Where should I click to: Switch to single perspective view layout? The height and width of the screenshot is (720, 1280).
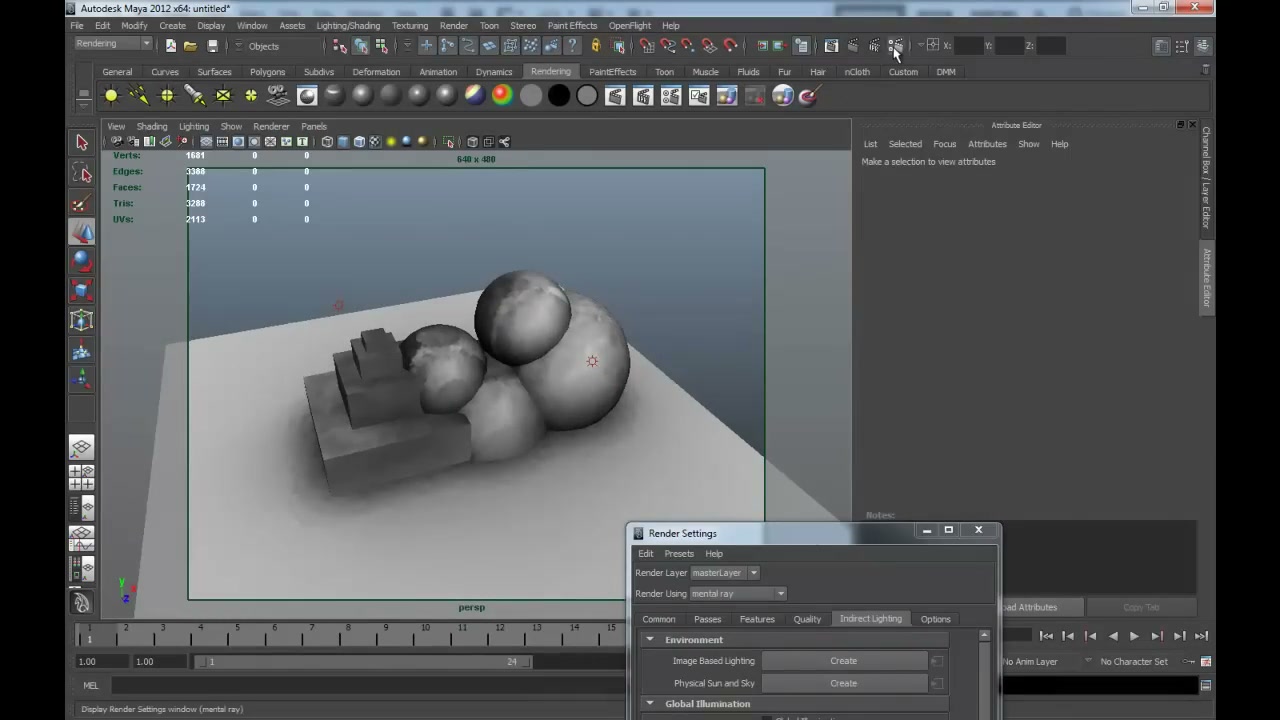(x=82, y=447)
